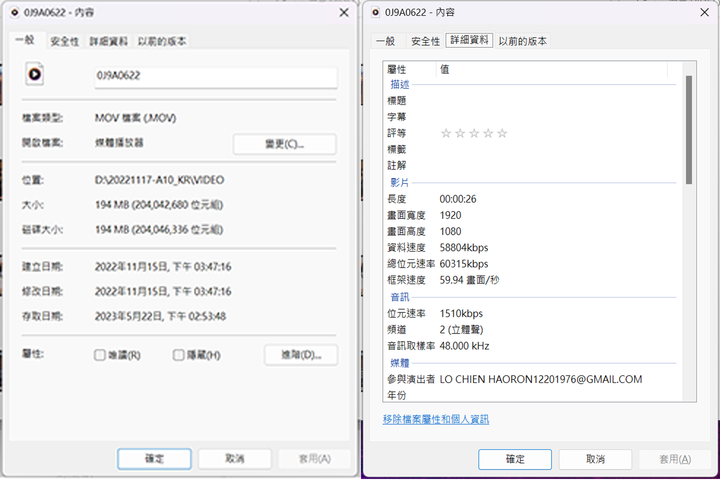Set the fourth rating star
The height and width of the screenshot is (480, 720).
[488, 133]
